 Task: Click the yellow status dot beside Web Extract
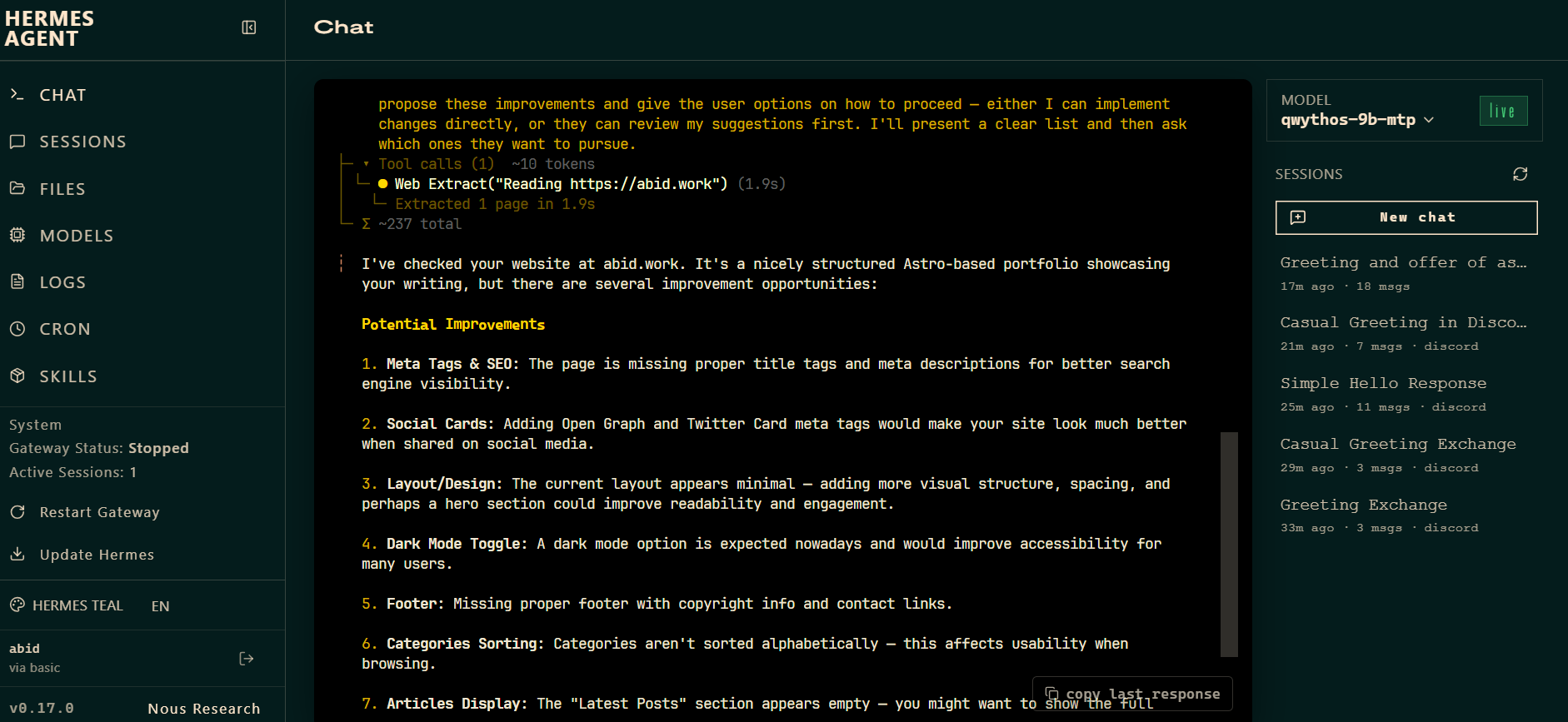click(x=382, y=184)
